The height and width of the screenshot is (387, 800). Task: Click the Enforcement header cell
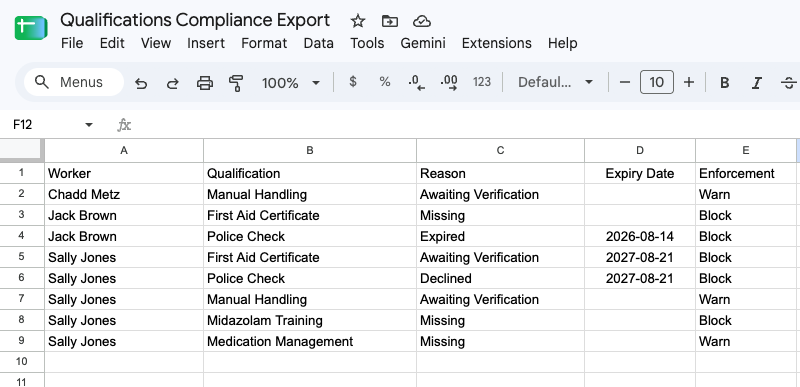pyautogui.click(x=746, y=173)
